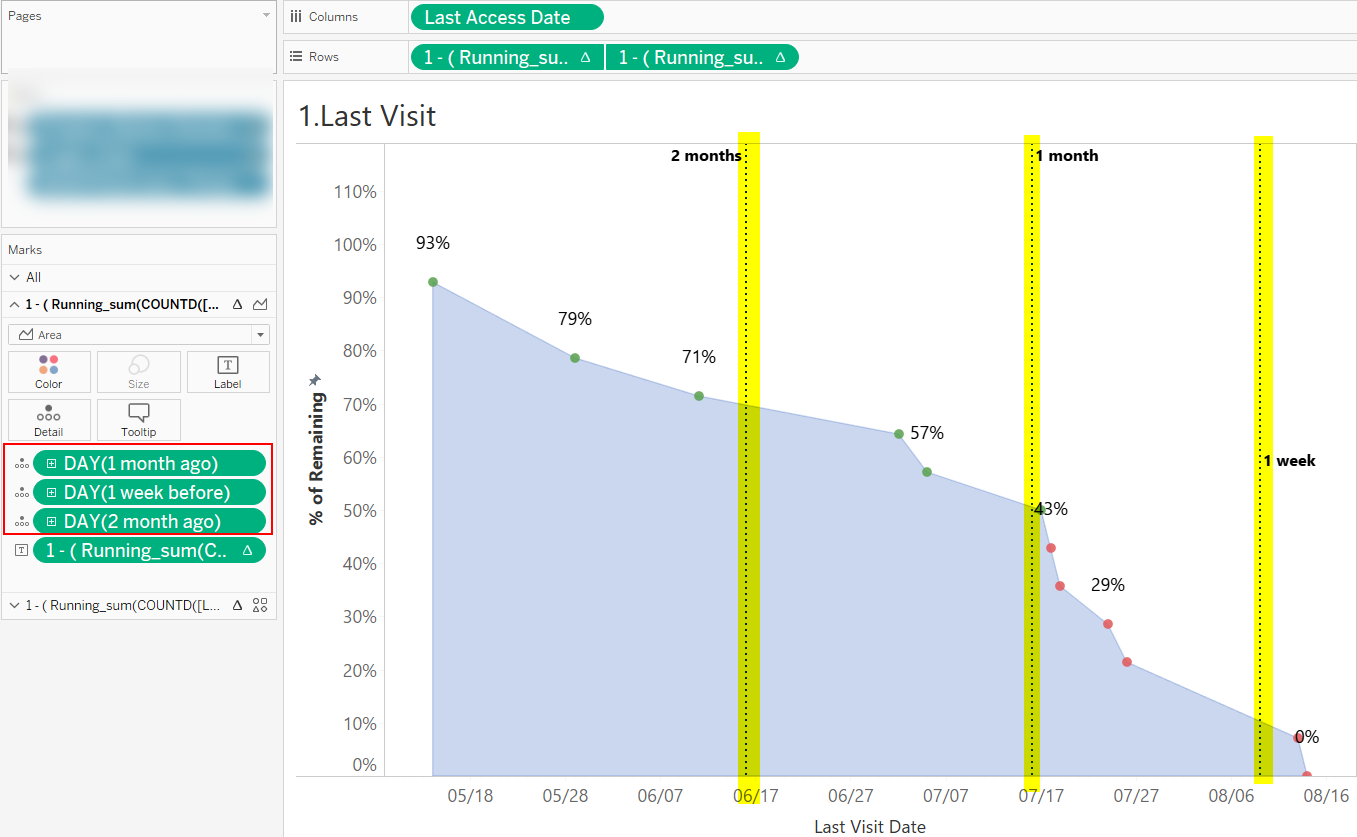Click the 93% data point on the chart
The width and height of the screenshot is (1357, 837).
tap(431, 282)
